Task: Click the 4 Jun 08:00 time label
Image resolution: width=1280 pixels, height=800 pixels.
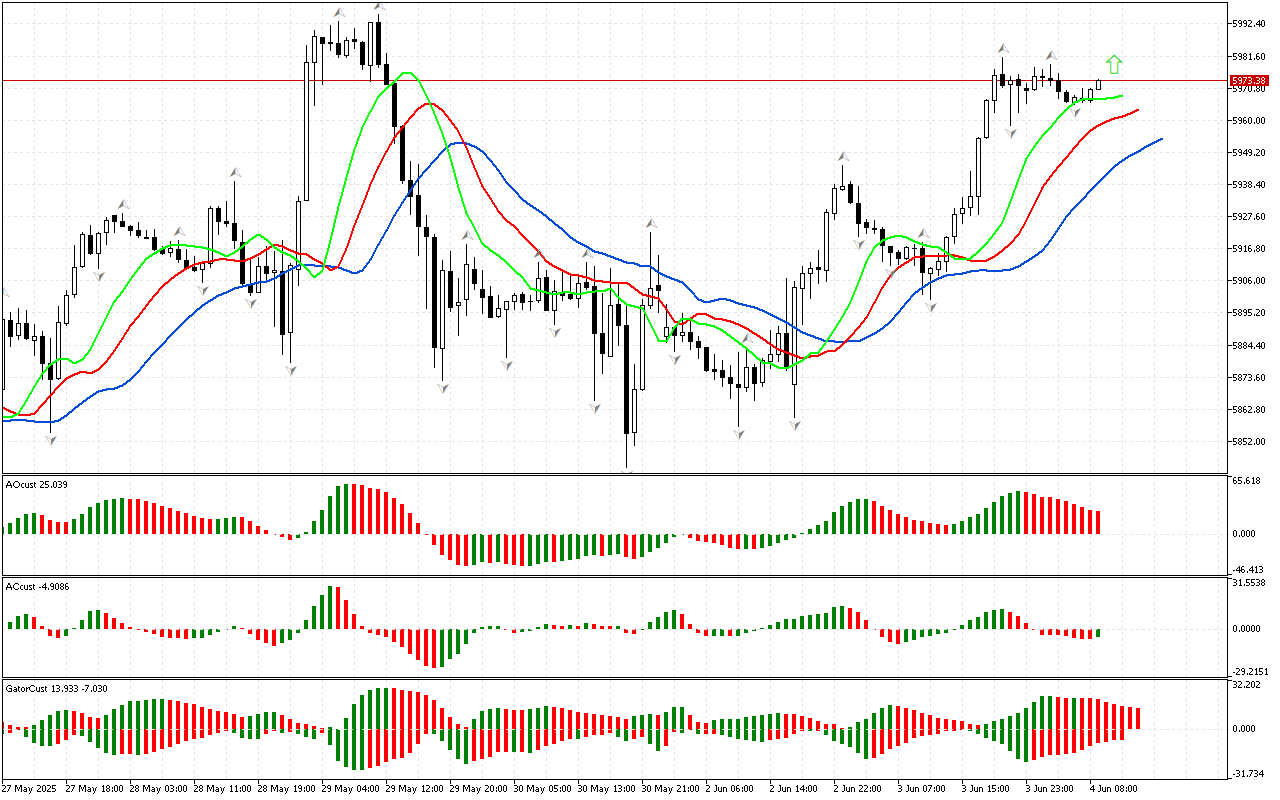Action: pos(1114,788)
